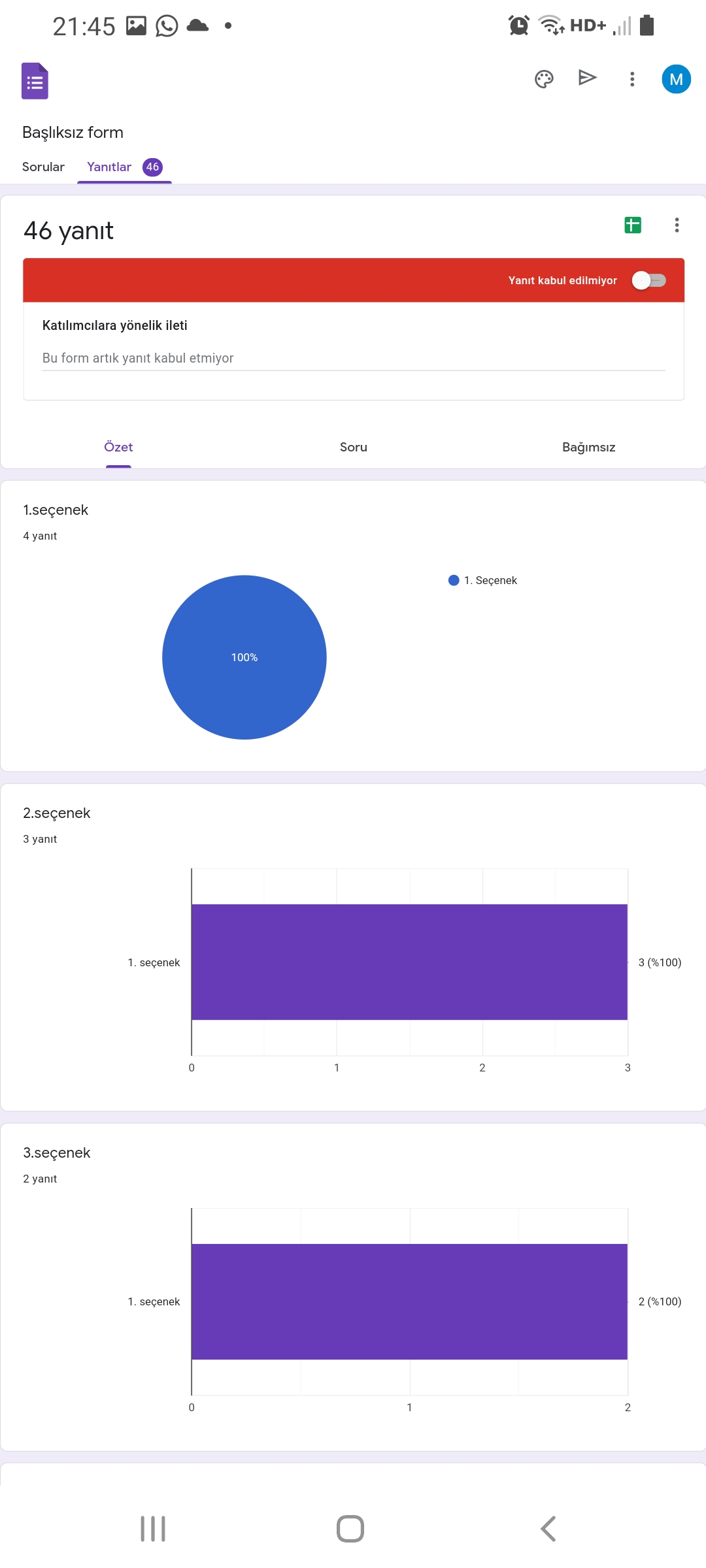Click the blue 100% pie chart

point(244,657)
